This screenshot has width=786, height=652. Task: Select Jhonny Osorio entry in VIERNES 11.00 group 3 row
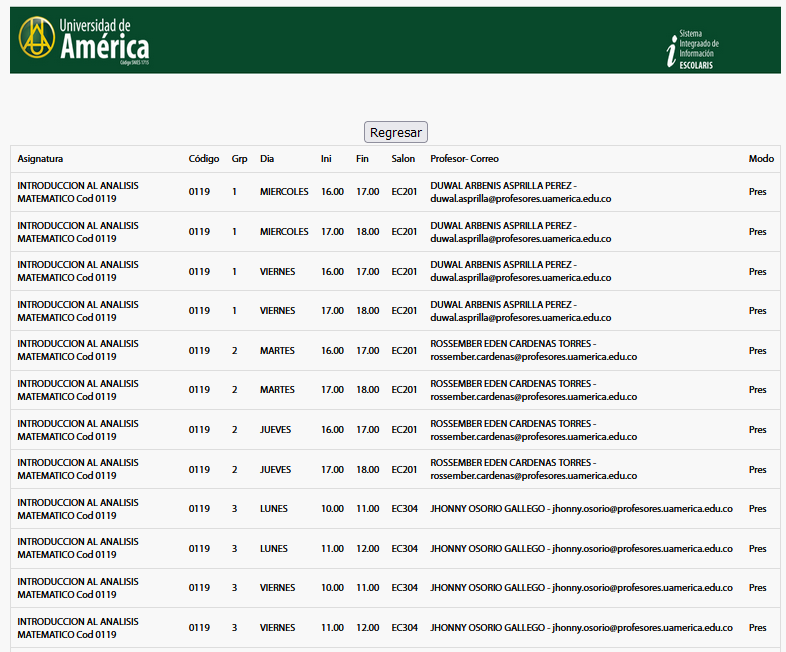pyautogui.click(x=581, y=628)
